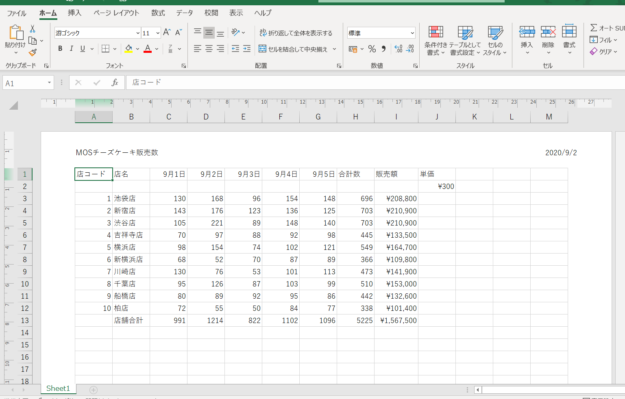Select column header D
This screenshot has width=625, height=399.
coord(206,117)
